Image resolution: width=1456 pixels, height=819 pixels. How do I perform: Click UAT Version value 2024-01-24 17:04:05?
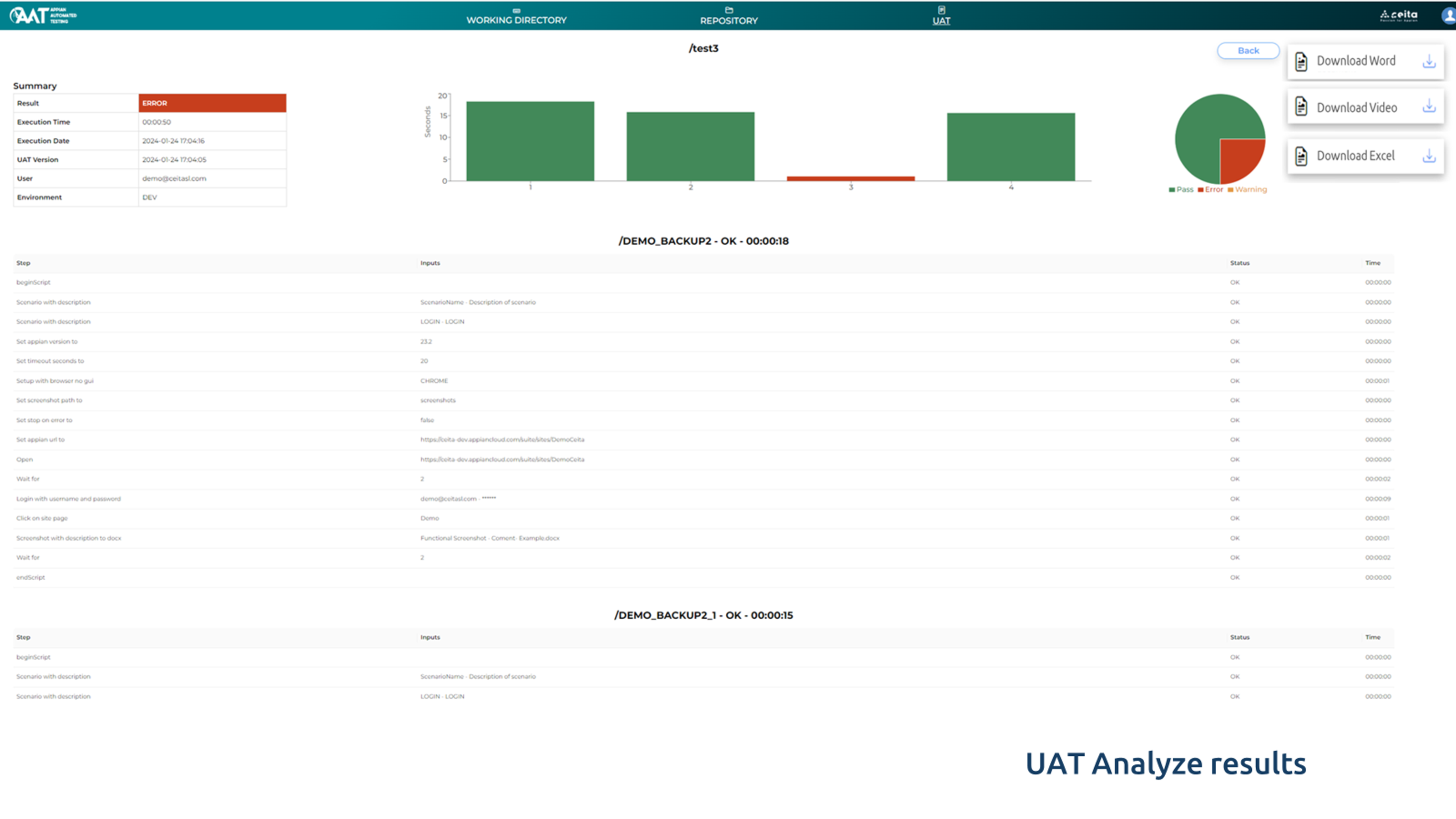[174, 159]
